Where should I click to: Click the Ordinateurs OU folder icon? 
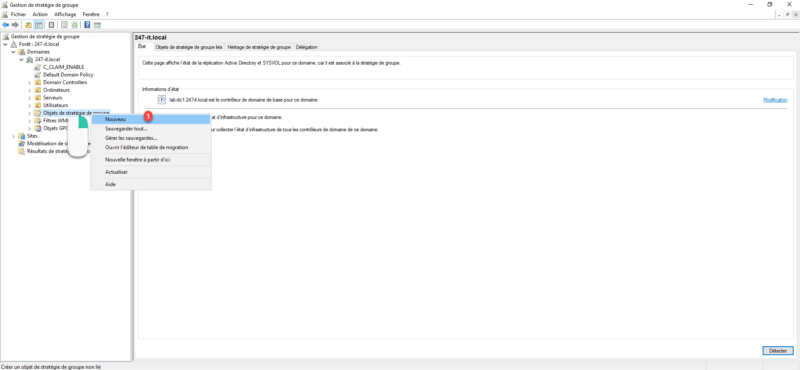38,90
